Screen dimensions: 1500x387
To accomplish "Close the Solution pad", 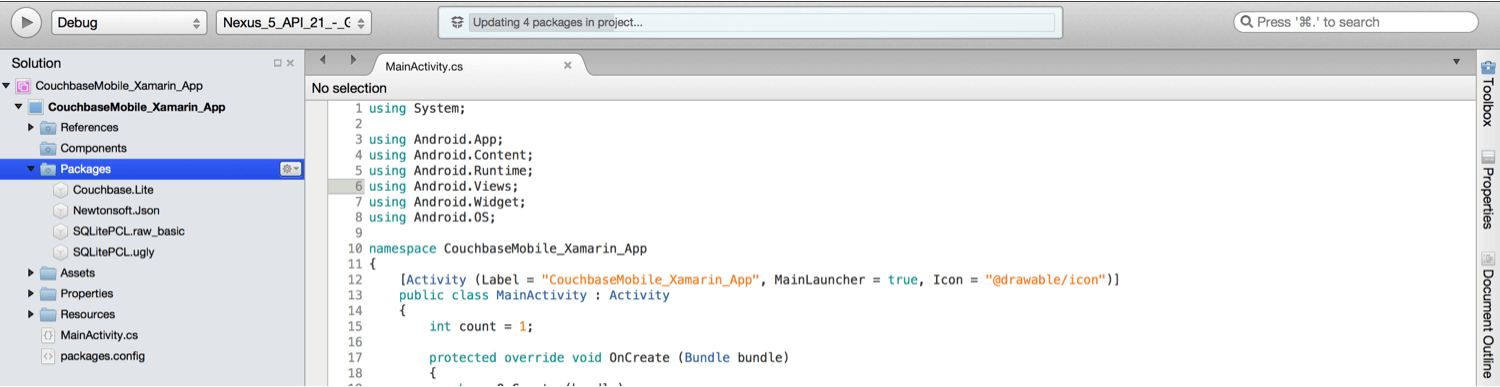I will pos(291,63).
